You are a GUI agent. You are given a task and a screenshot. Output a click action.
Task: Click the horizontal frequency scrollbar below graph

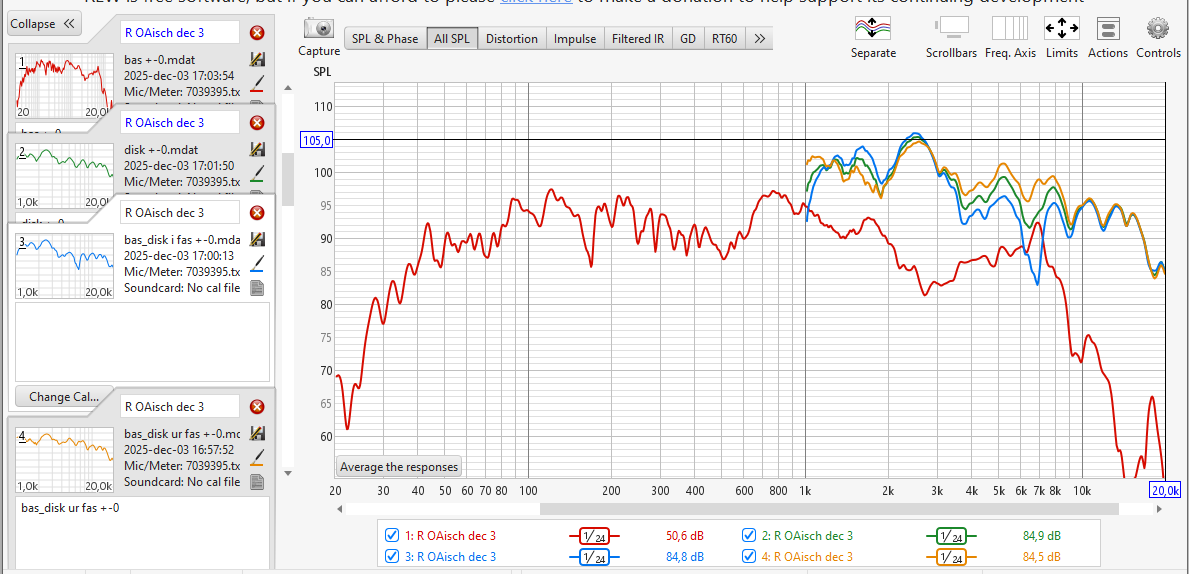click(x=740, y=509)
